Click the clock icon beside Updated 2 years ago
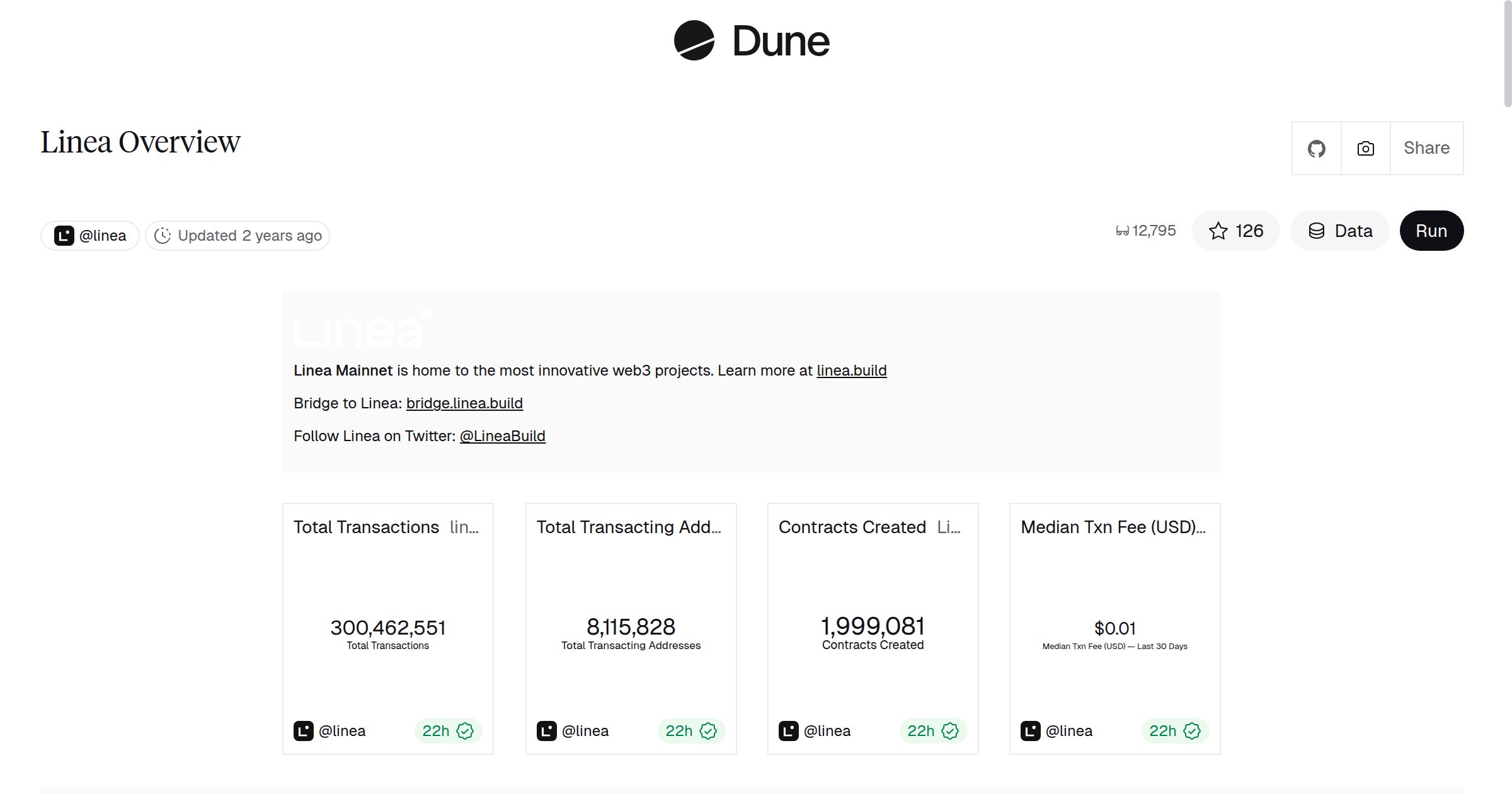 164,235
